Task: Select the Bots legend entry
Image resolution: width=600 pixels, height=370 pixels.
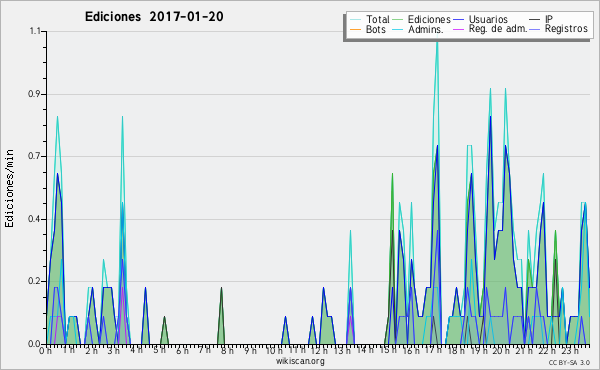Action: pos(368,29)
